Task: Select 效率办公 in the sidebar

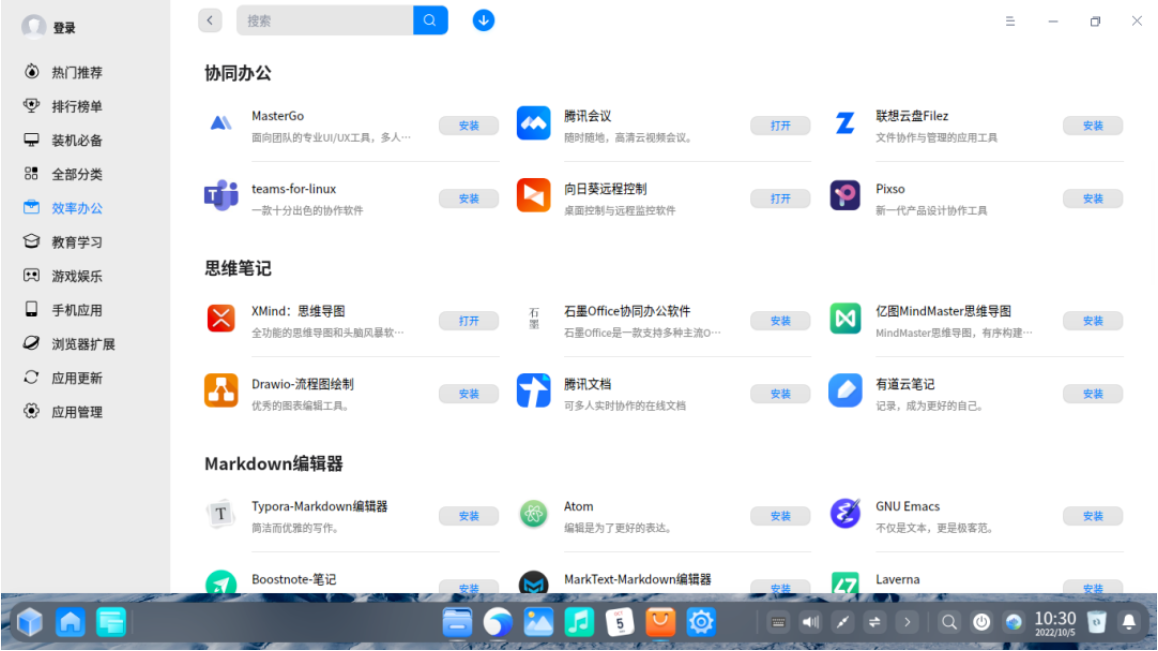Action: 77,208
